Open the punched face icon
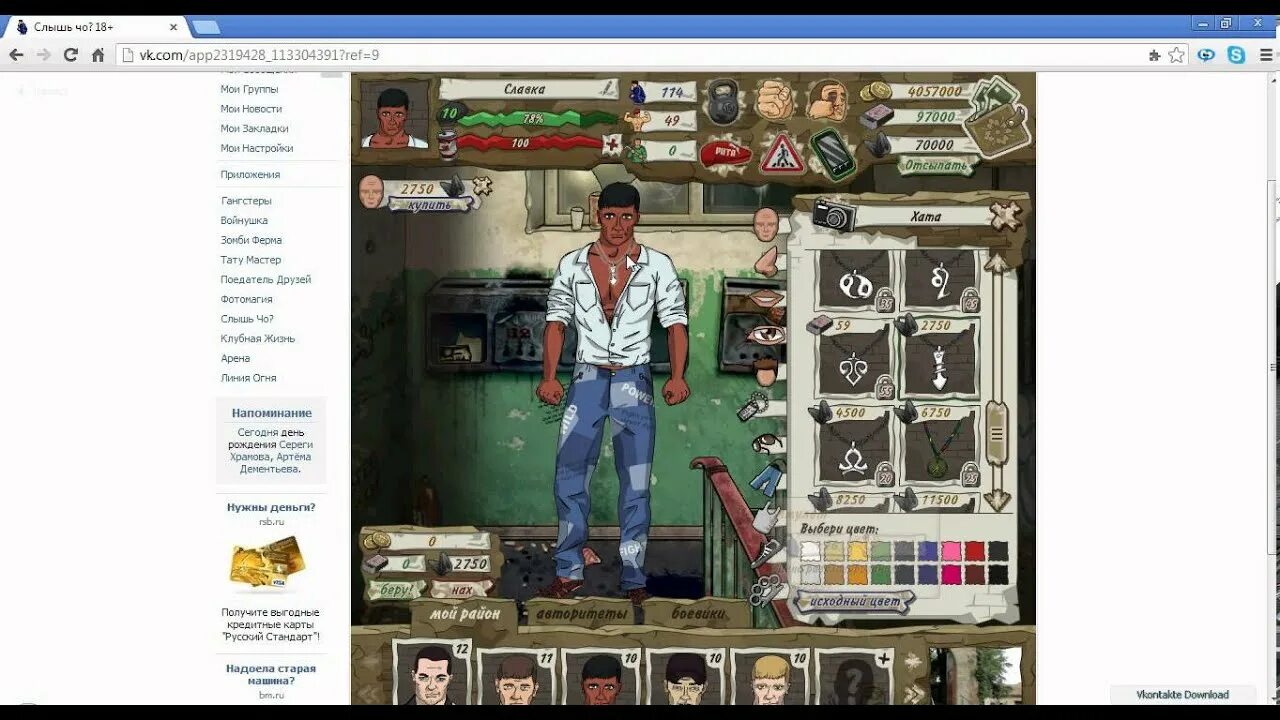This screenshot has width=1280, height=720. coord(827,101)
